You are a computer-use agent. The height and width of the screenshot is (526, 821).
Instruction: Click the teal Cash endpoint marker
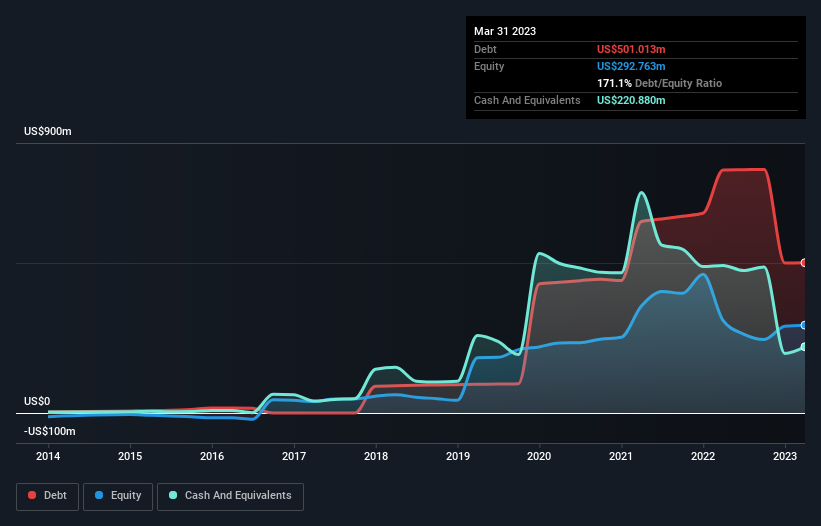point(804,347)
